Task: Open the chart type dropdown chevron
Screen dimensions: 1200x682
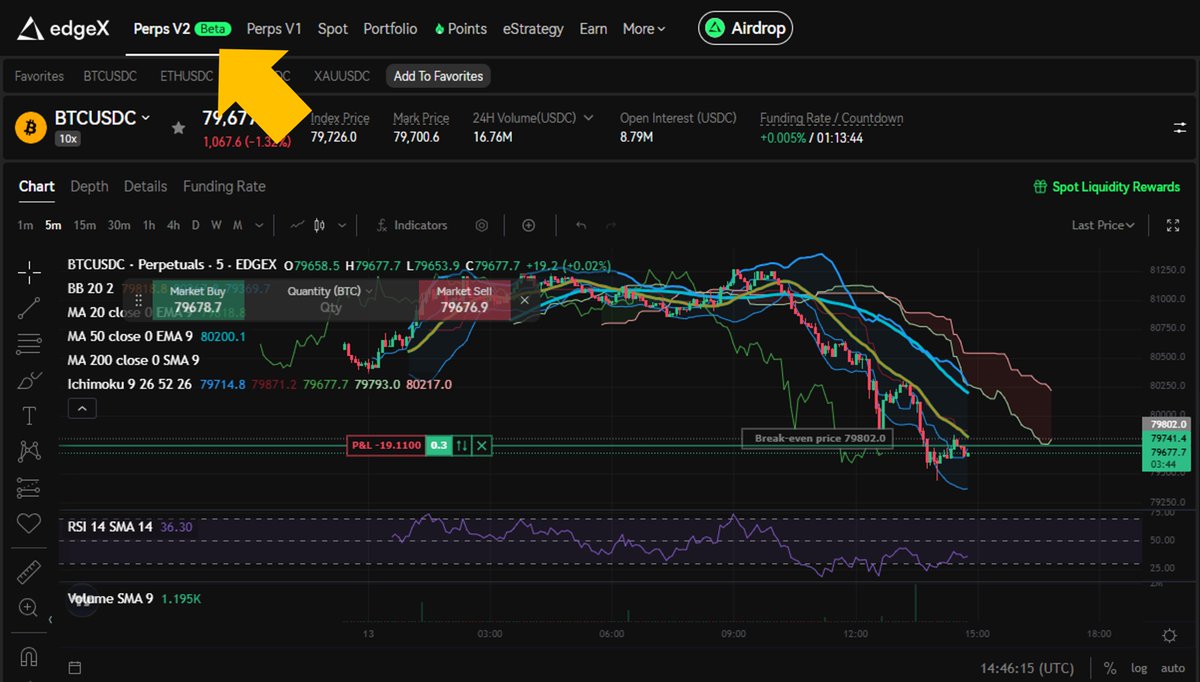Action: click(x=343, y=225)
